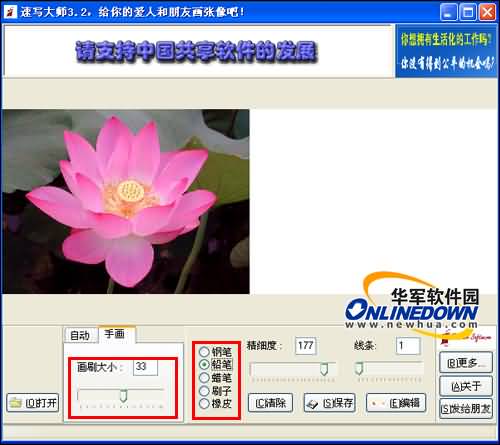Click the folder icon on Open button
500x445 pixels.
[15, 403]
